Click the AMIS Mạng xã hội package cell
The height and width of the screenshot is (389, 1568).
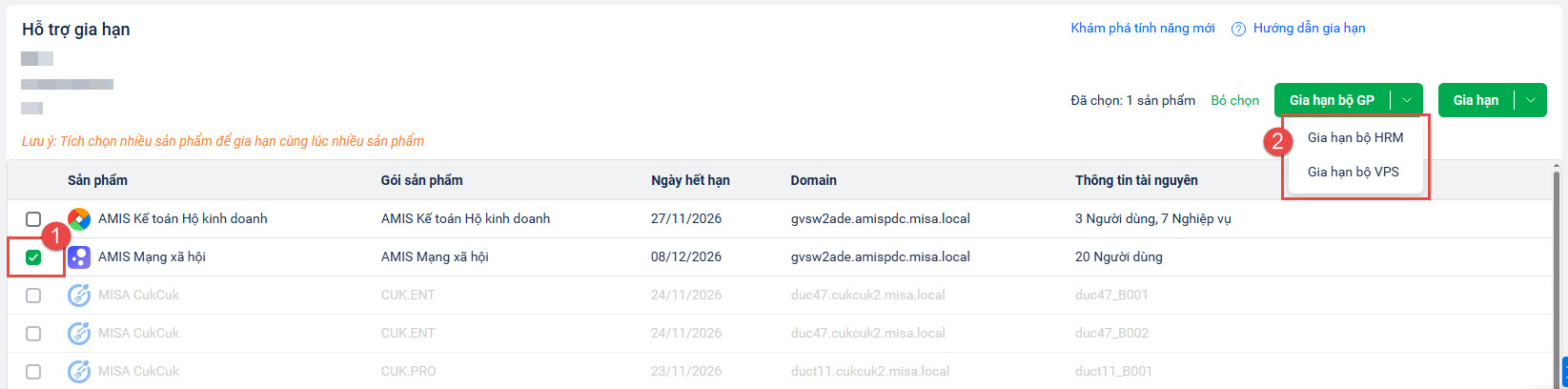point(435,256)
